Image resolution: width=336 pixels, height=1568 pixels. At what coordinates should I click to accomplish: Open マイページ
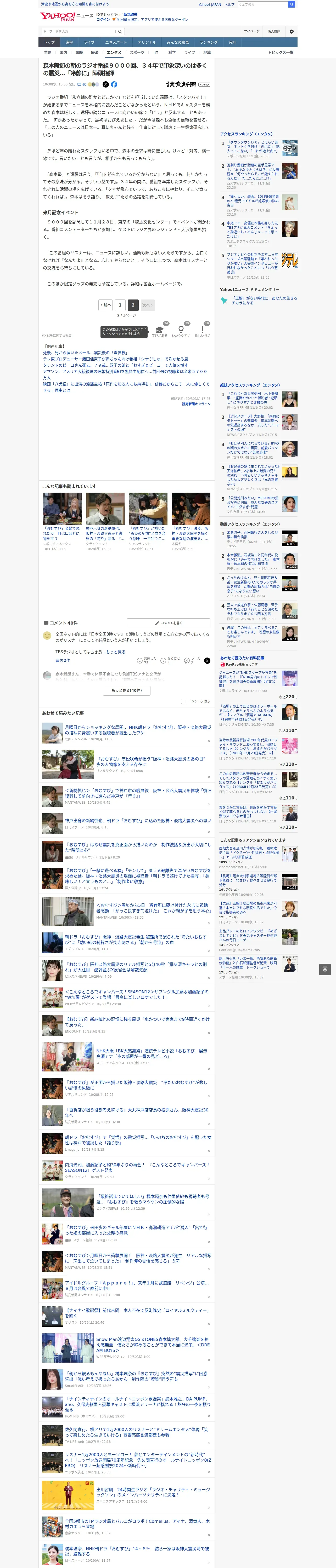(x=252, y=31)
